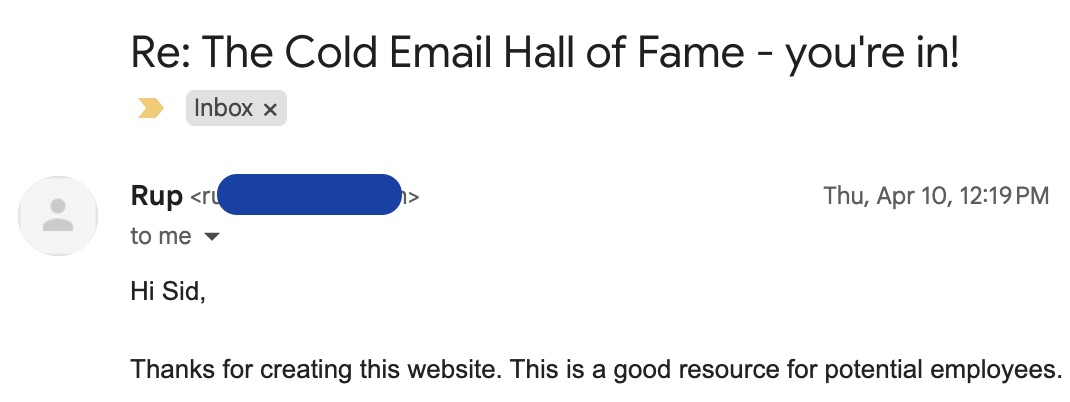Image resolution: width=1070 pixels, height=402 pixels.
Task: Click the sender's gray profile avatar
Action: (58, 214)
